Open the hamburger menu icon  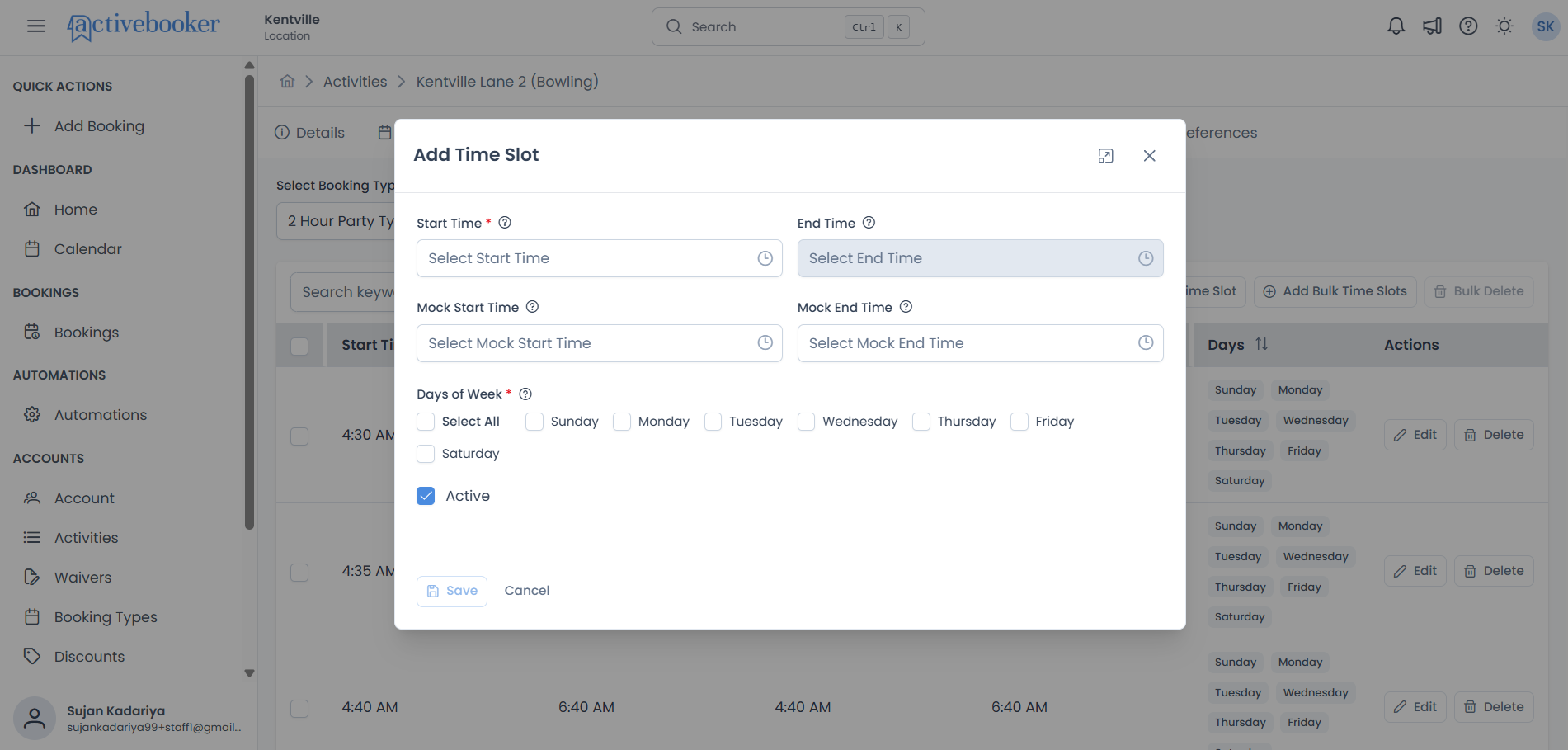click(x=35, y=26)
